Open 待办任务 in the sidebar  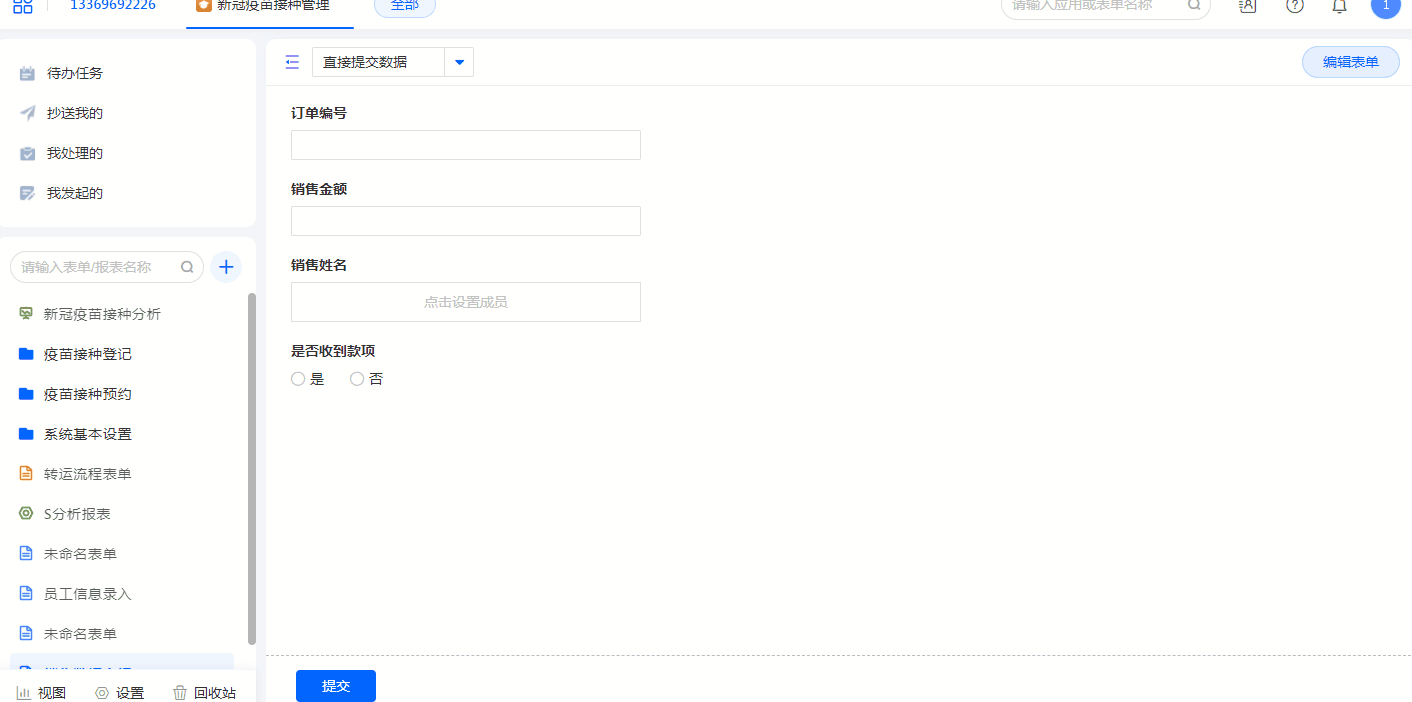click(74, 73)
